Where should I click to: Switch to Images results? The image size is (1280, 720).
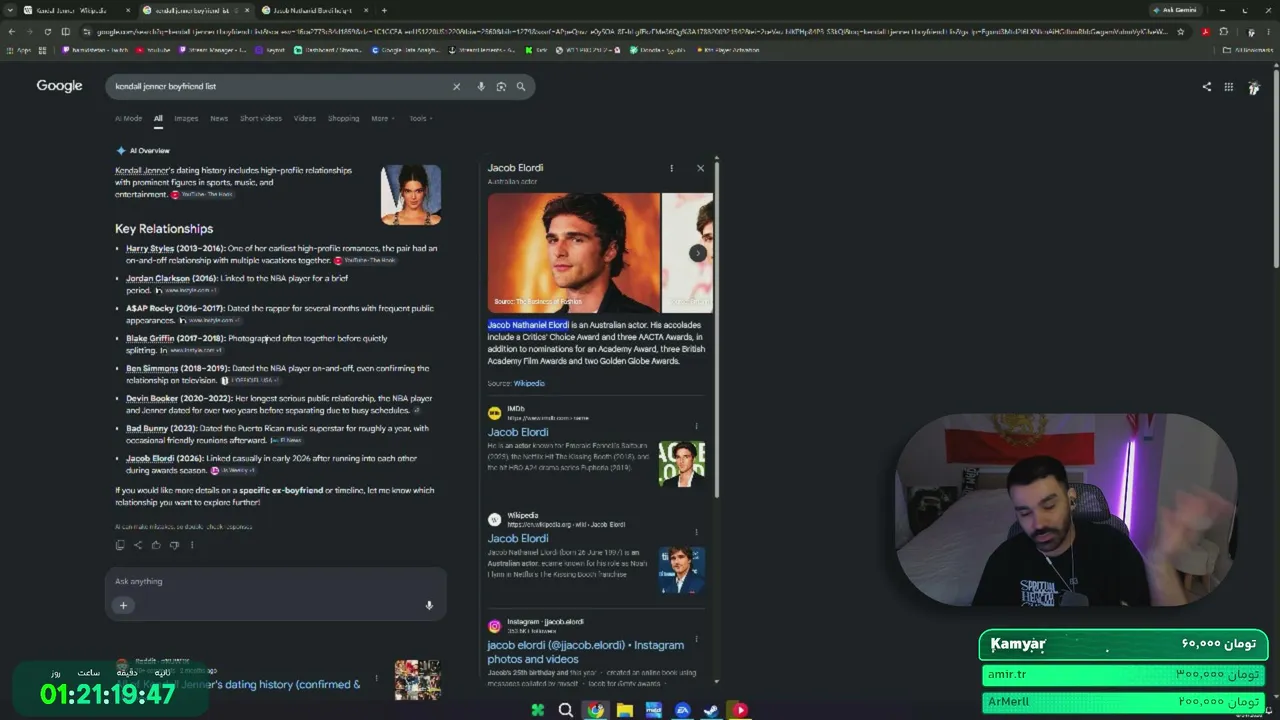pos(186,119)
